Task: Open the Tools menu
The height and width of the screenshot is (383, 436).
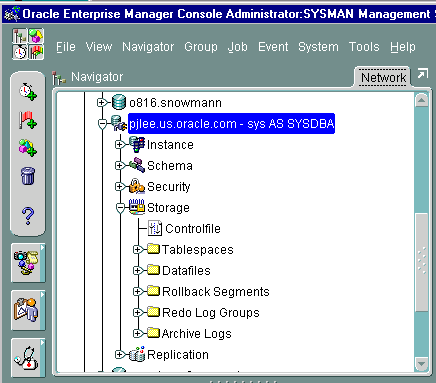Action: (x=364, y=47)
